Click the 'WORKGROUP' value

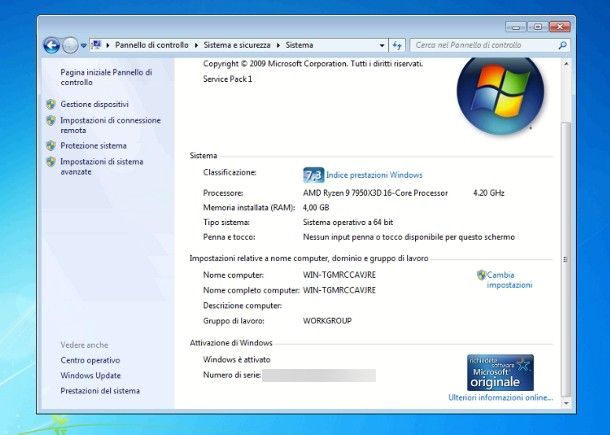coord(327,321)
